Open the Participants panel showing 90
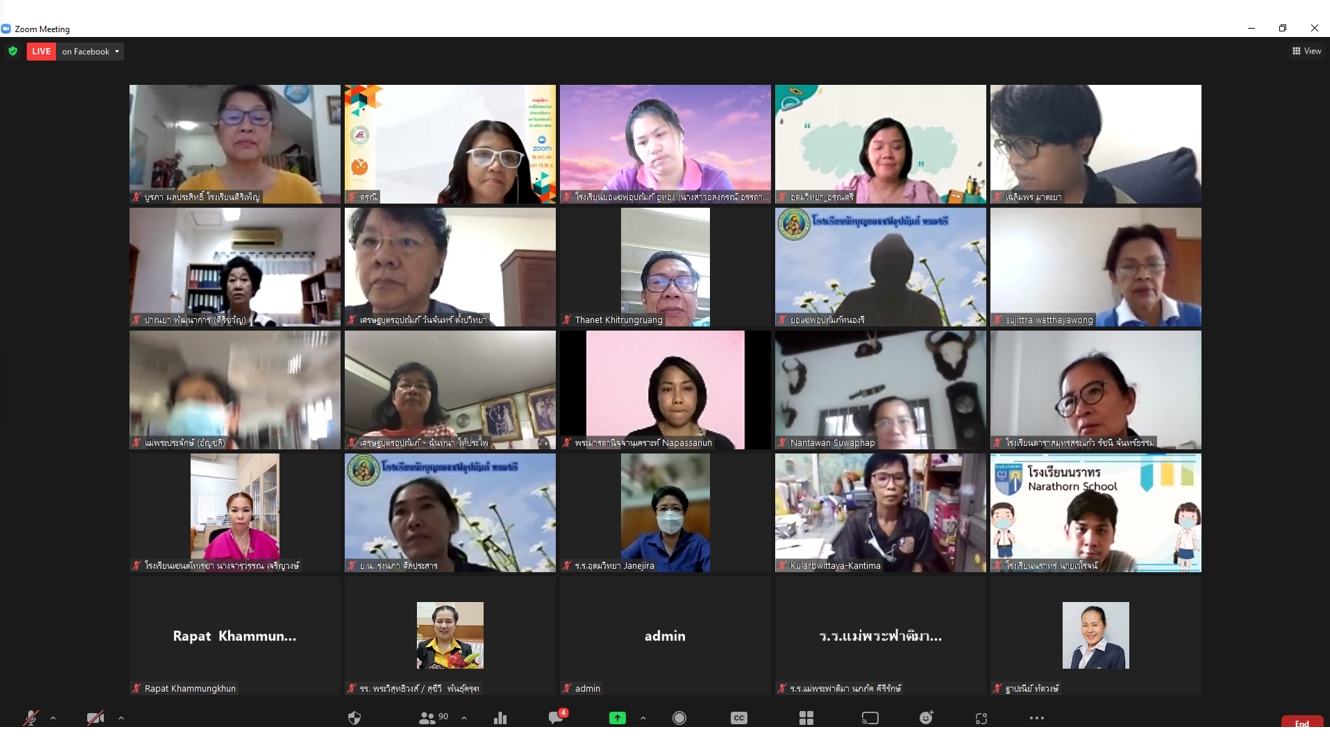The height and width of the screenshot is (748, 1330). (434, 718)
